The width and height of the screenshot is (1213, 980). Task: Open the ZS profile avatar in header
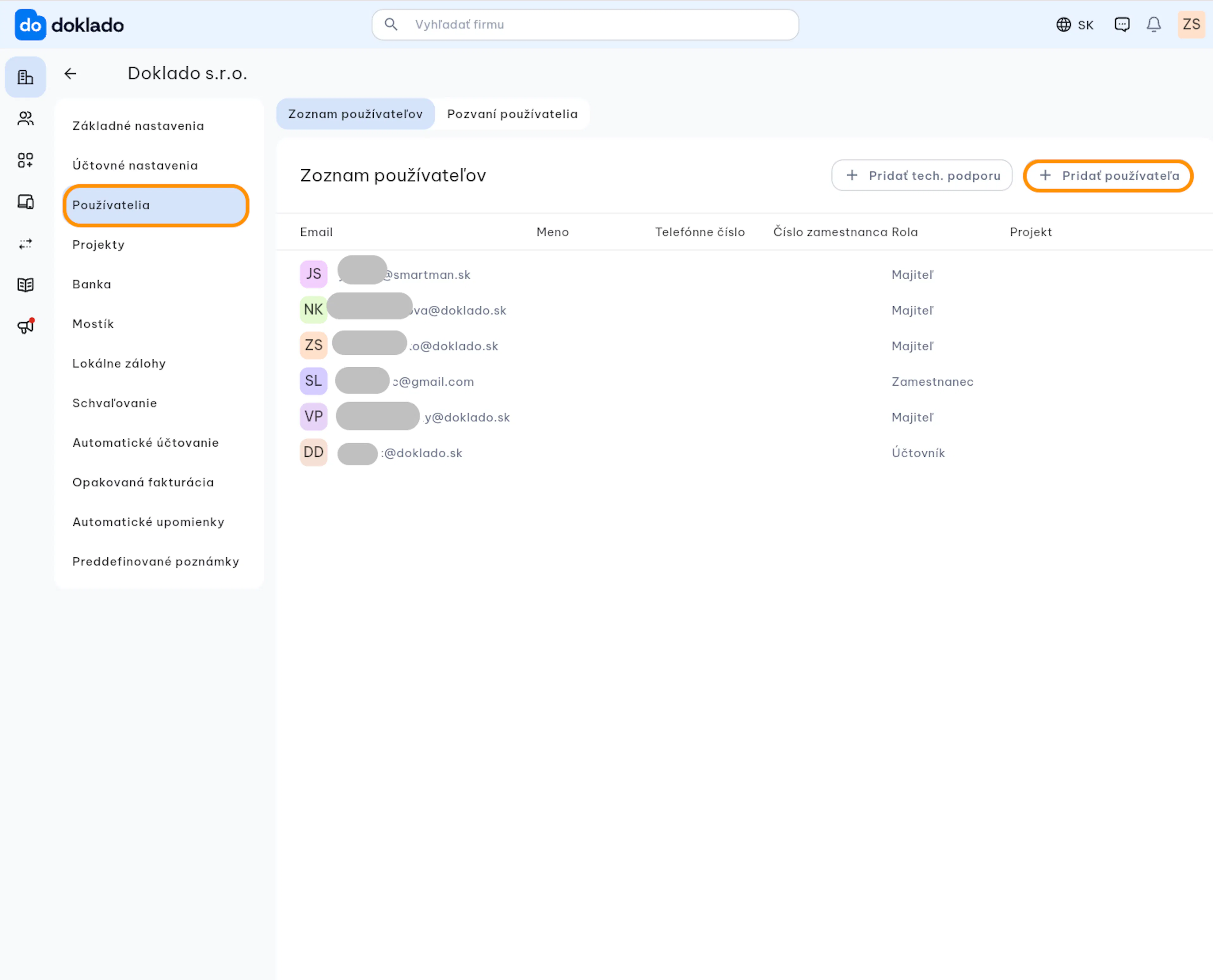tap(1192, 24)
